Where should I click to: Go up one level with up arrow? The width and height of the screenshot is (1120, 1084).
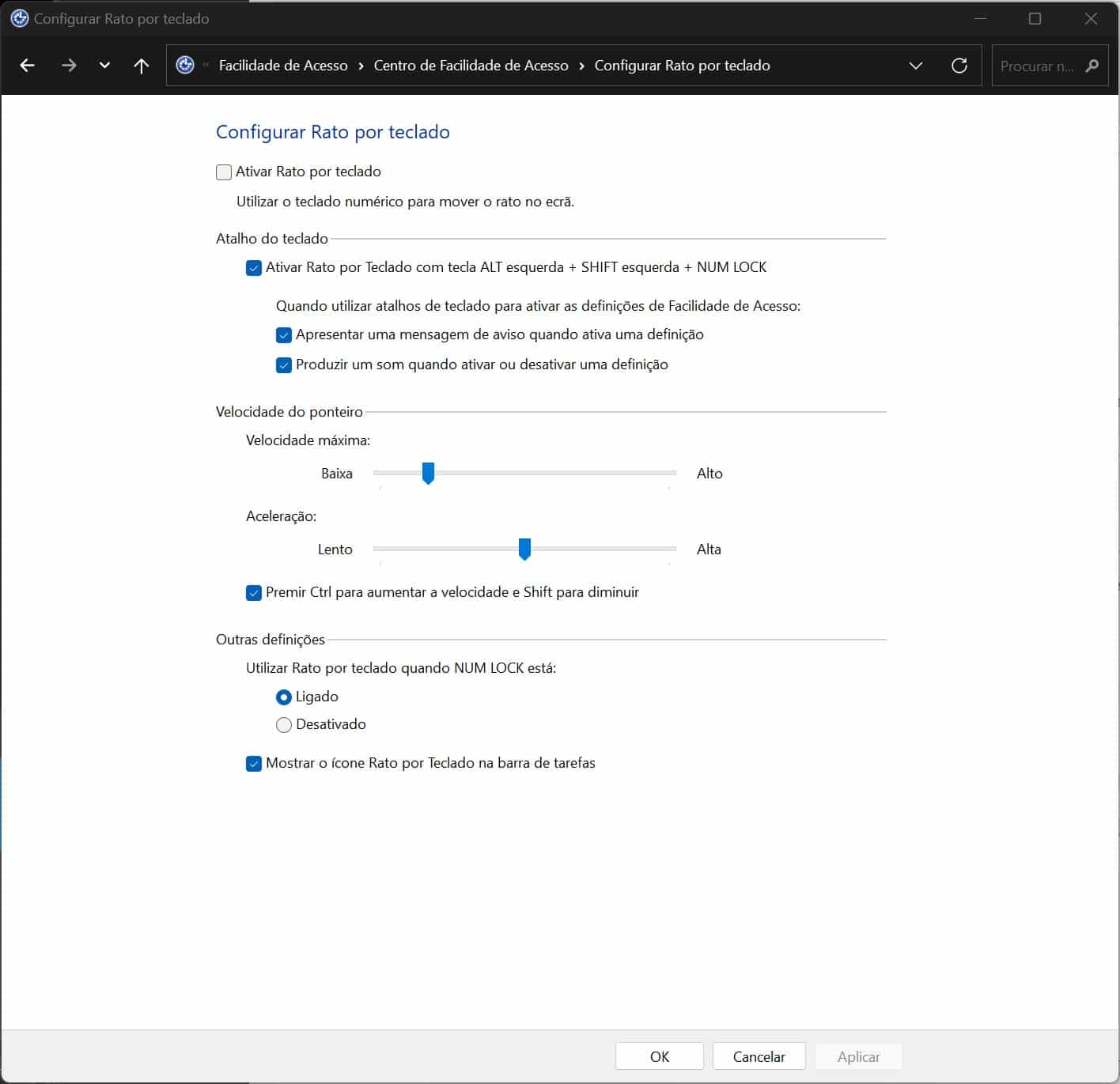(x=142, y=66)
